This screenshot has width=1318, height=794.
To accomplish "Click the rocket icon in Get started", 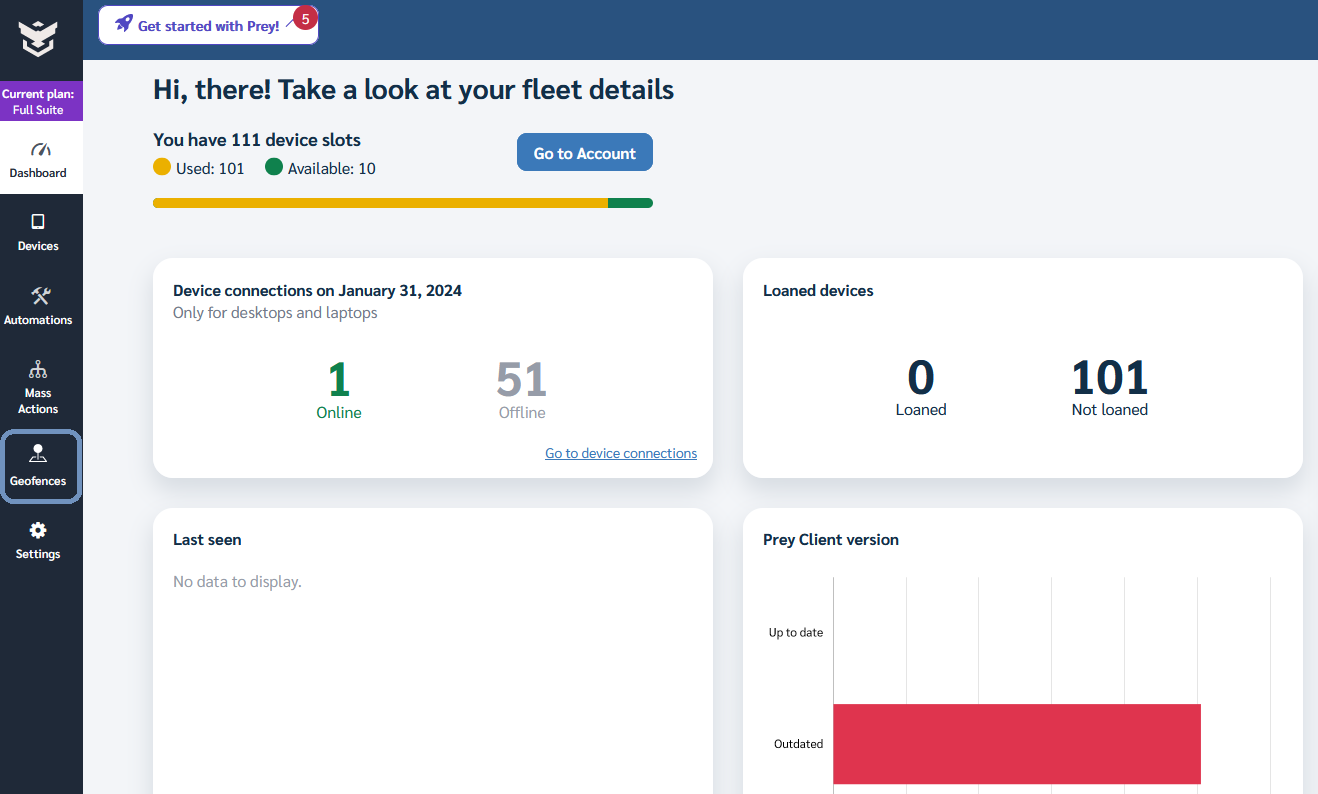I will click(124, 23).
